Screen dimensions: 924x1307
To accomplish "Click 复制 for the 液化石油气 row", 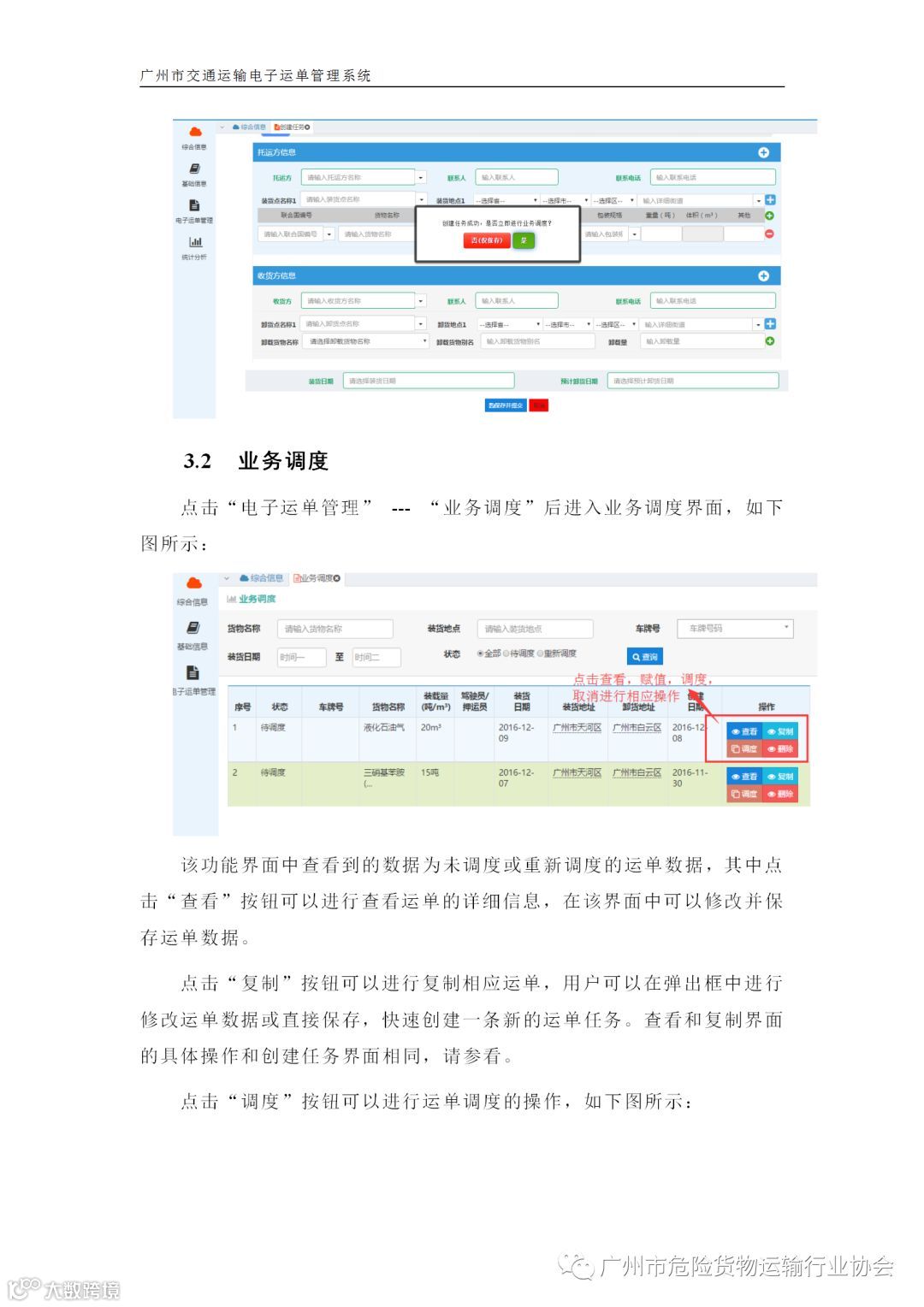I will click(x=780, y=731).
